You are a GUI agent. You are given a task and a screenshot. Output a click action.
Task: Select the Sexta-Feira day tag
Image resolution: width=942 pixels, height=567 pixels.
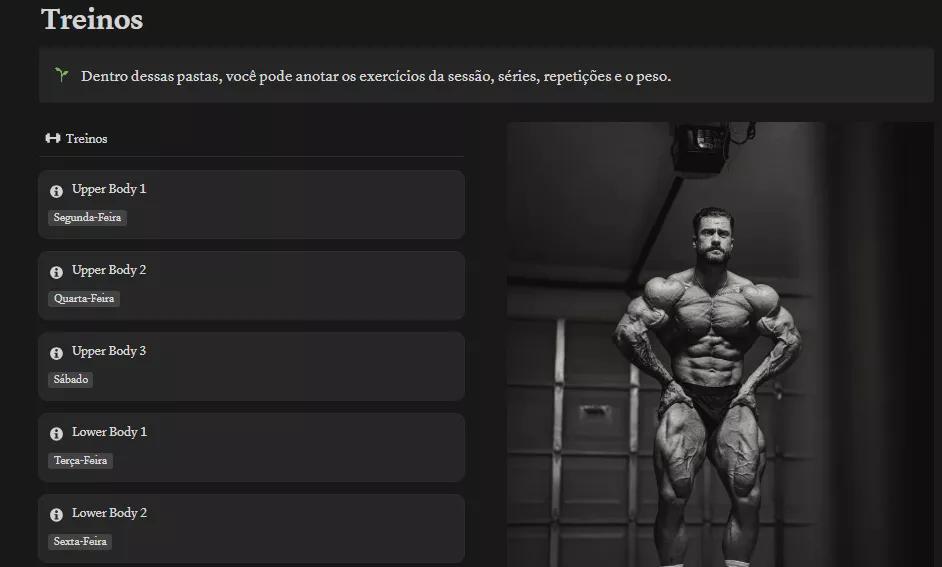(80, 541)
